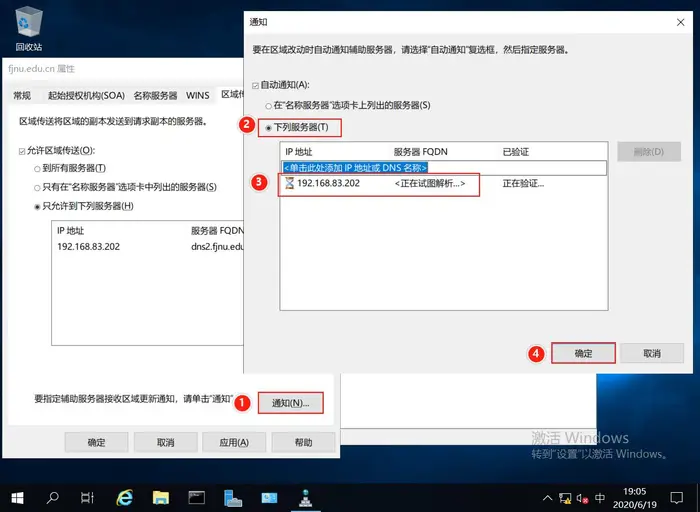Click the <正在试图解析...> FQDN cell
The height and width of the screenshot is (512, 700).
[430, 183]
